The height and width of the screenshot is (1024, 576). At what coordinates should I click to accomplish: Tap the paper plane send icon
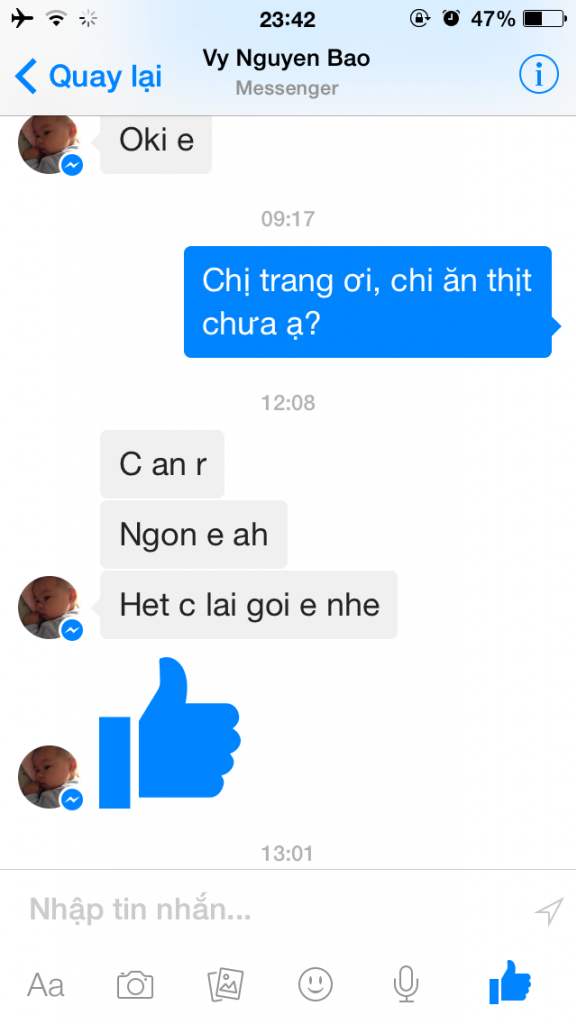[549, 911]
